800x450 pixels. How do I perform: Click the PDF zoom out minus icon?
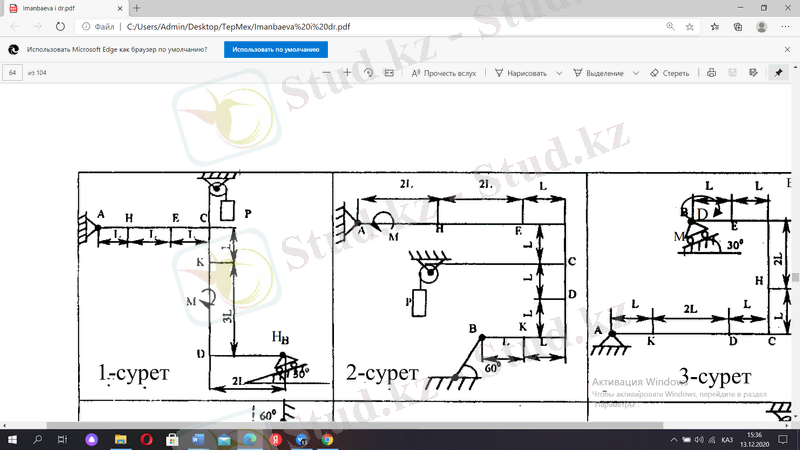tap(327, 73)
